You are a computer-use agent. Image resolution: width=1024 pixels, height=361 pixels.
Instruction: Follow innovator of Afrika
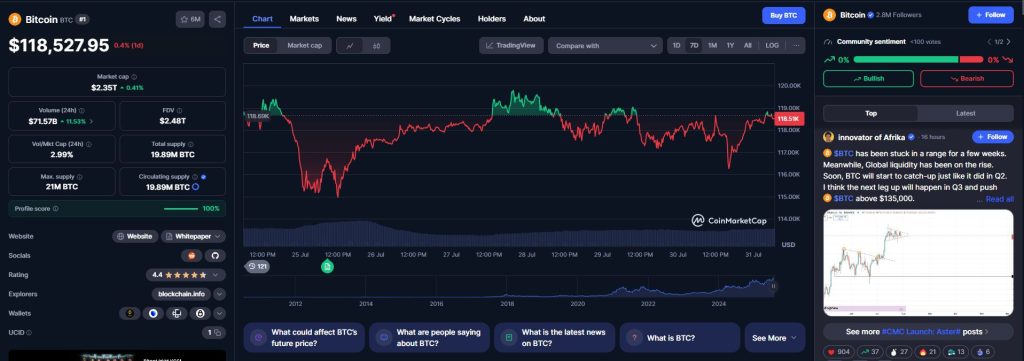(x=993, y=137)
